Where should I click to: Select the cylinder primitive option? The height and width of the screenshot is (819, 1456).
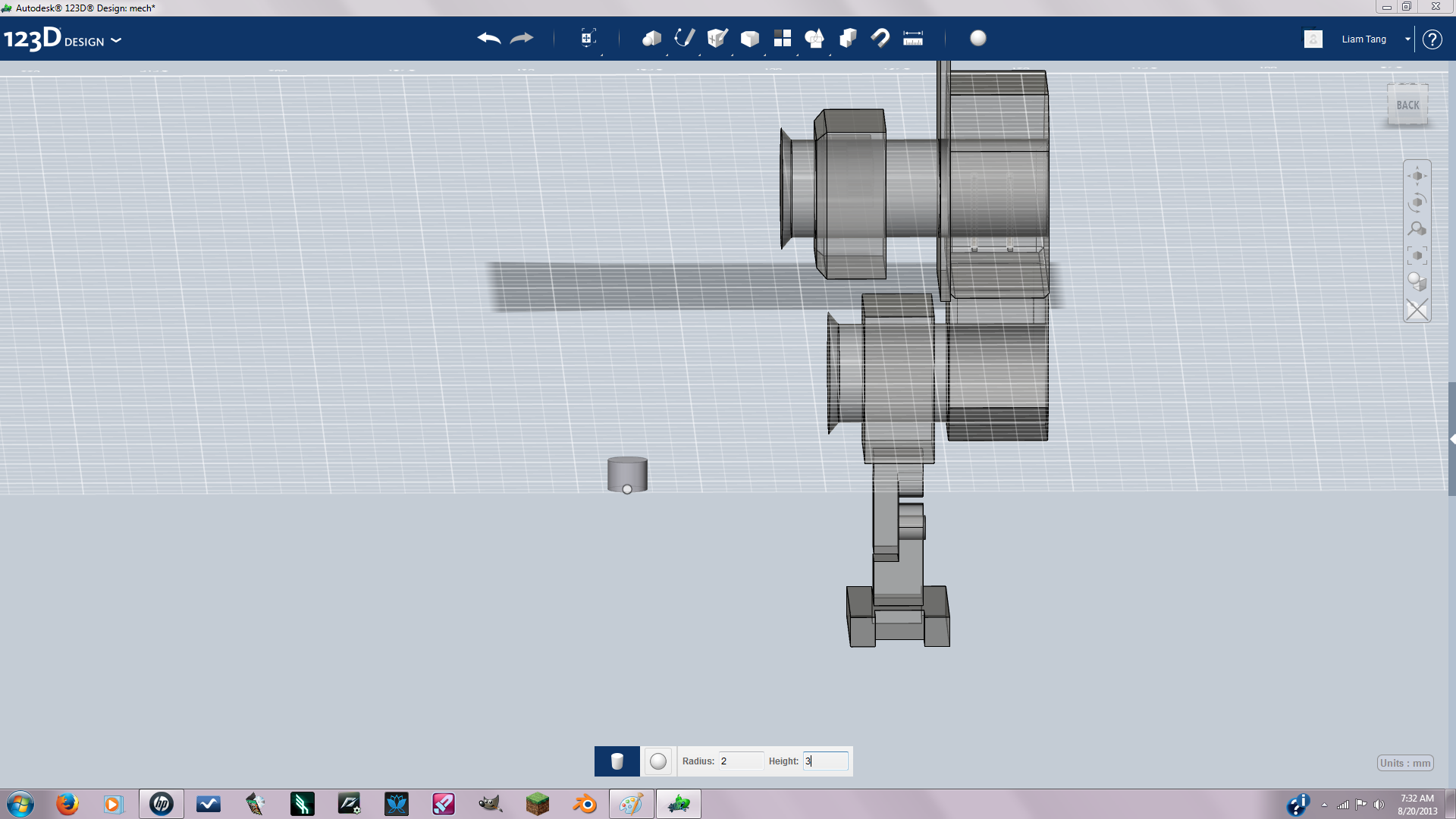pos(617,761)
